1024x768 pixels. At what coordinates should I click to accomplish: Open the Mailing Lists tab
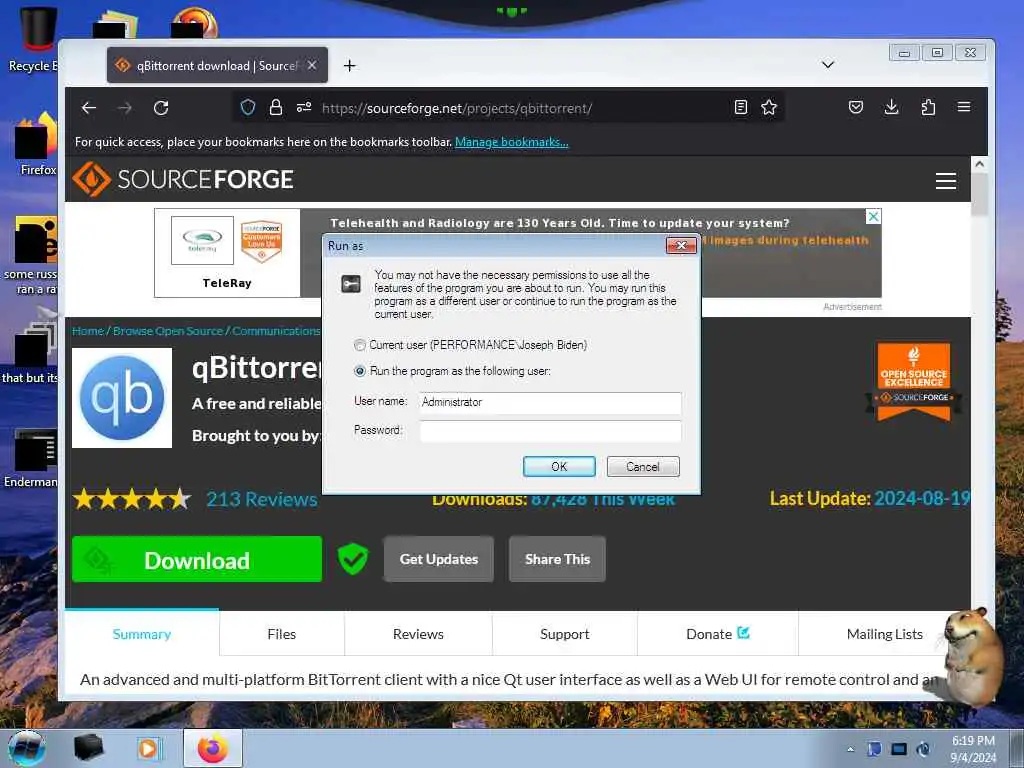tap(884, 633)
